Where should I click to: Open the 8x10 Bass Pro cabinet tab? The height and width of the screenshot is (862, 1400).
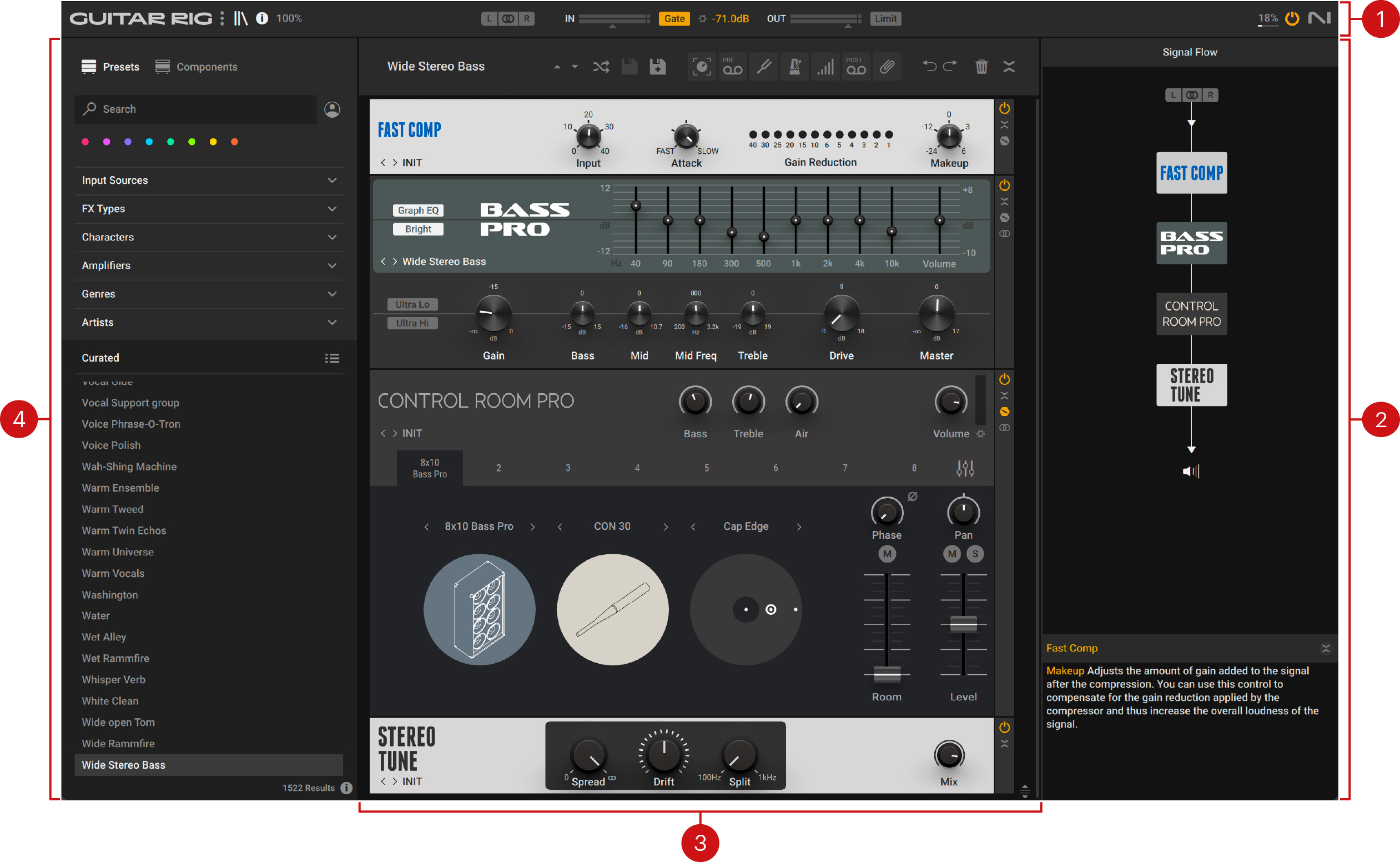430,468
